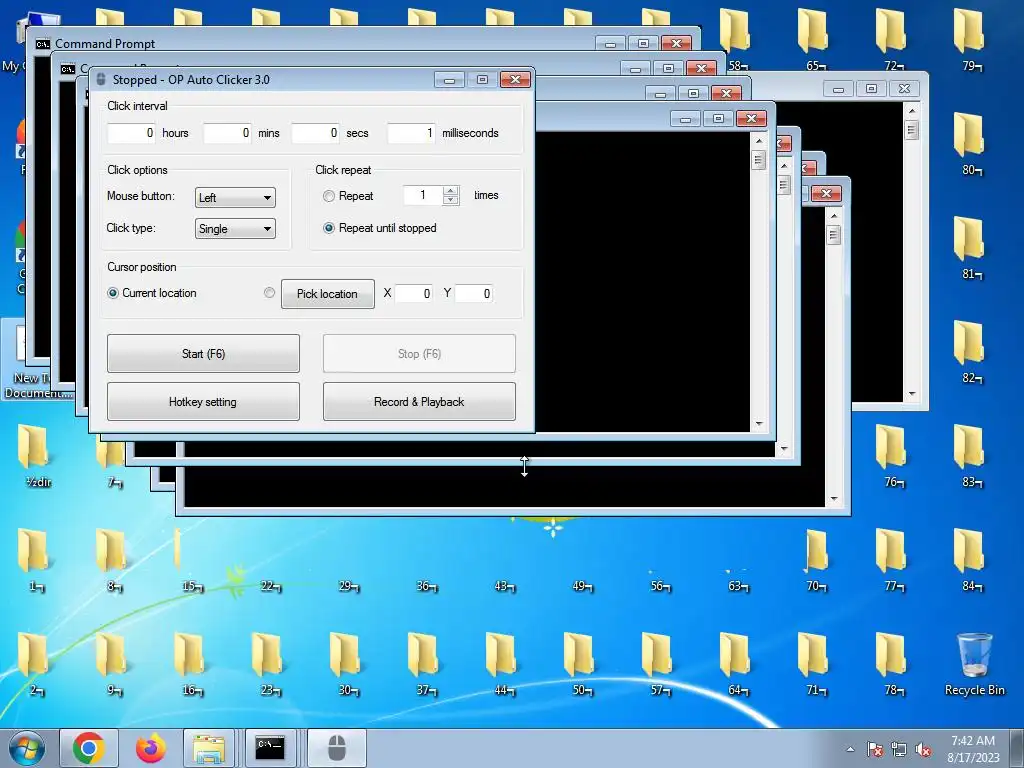Click scroll-down arrow of front black console

pyautogui.click(x=759, y=424)
